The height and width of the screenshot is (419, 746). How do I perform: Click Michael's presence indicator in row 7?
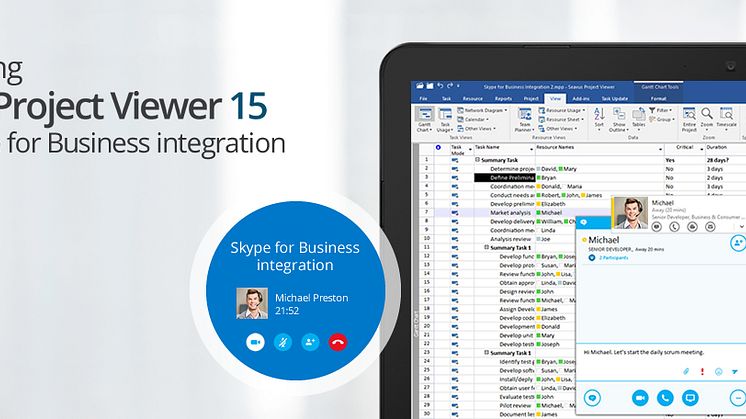click(x=539, y=213)
